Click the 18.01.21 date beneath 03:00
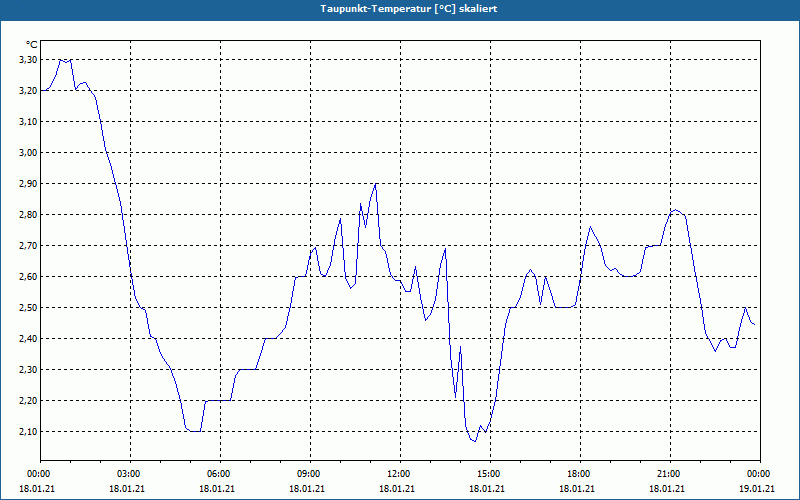800x500 pixels. (x=127, y=489)
